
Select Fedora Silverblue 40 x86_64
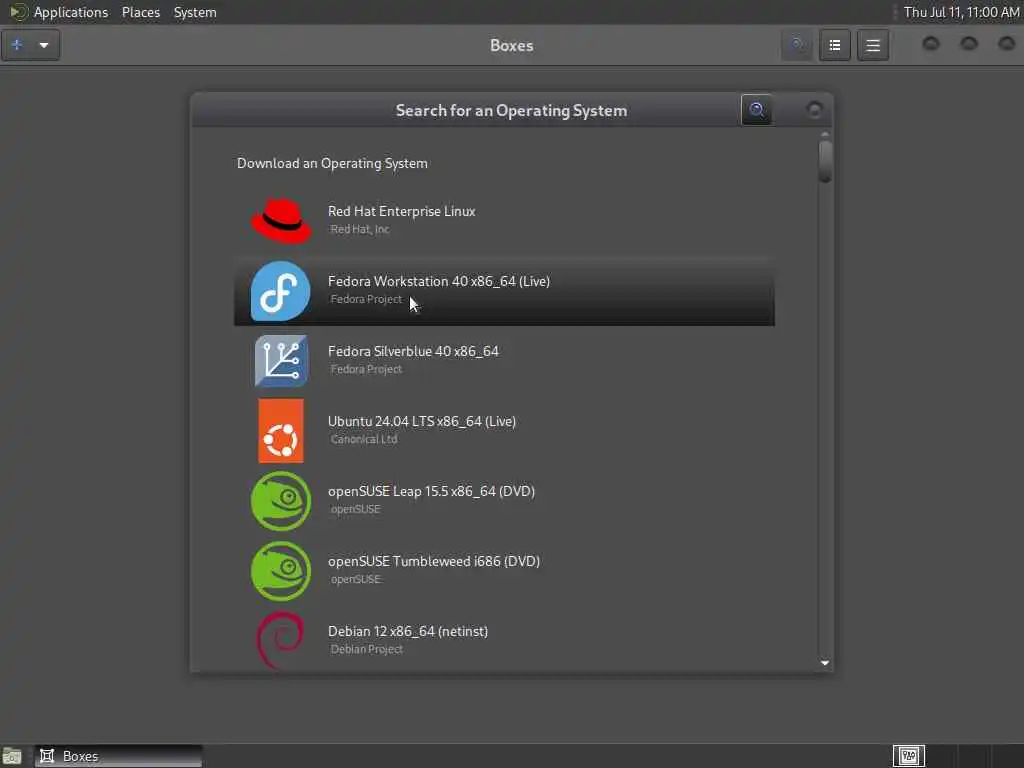504,360
